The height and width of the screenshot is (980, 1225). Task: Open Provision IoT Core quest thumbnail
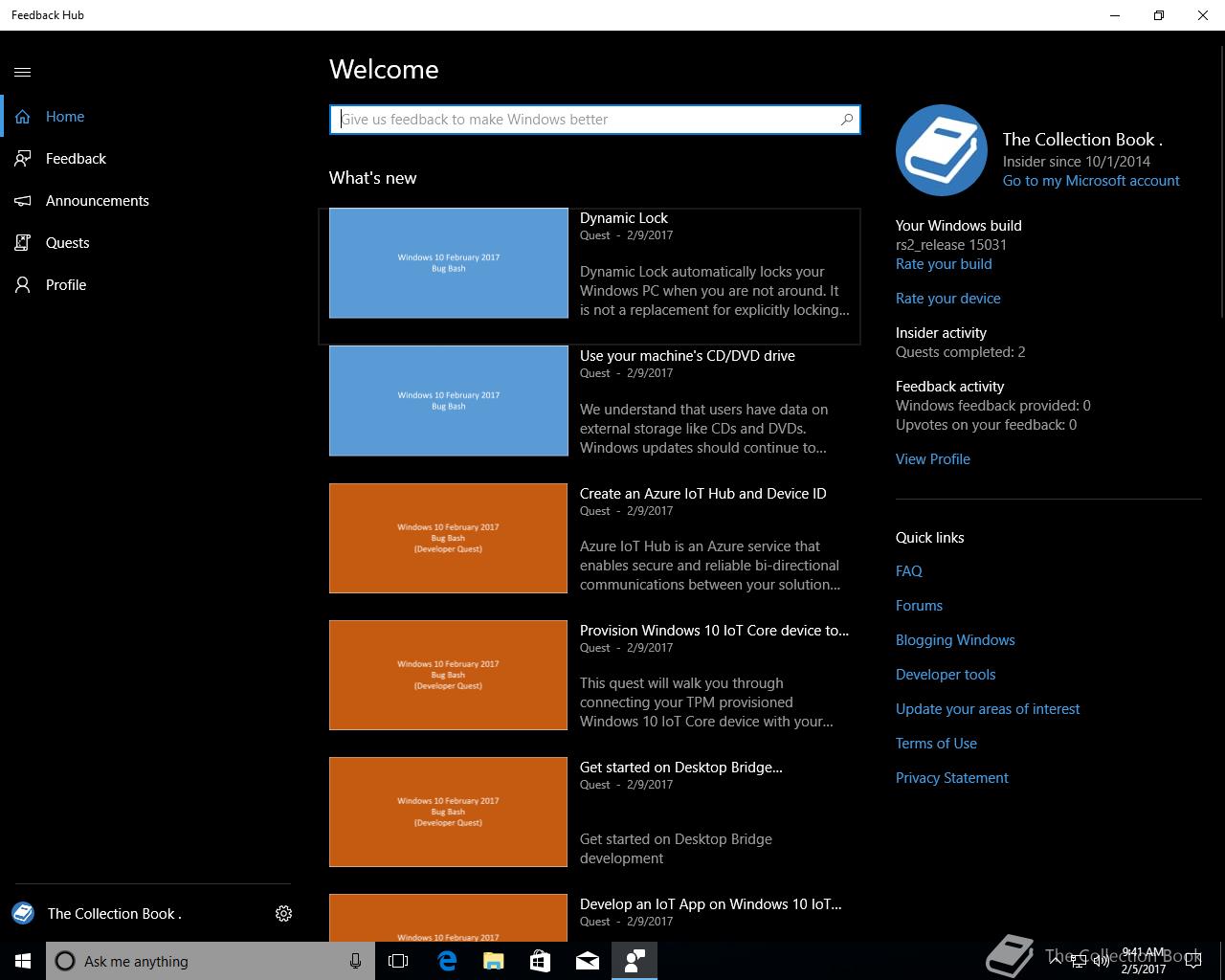click(449, 675)
